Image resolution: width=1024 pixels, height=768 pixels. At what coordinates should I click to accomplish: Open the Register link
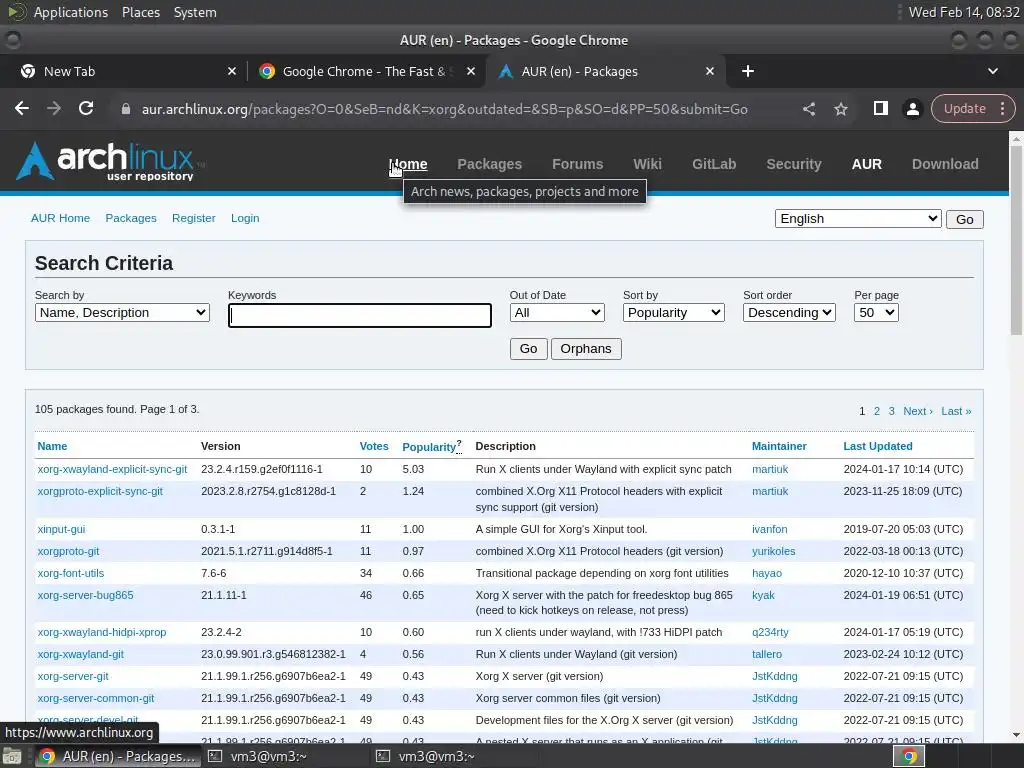pyautogui.click(x=193, y=218)
